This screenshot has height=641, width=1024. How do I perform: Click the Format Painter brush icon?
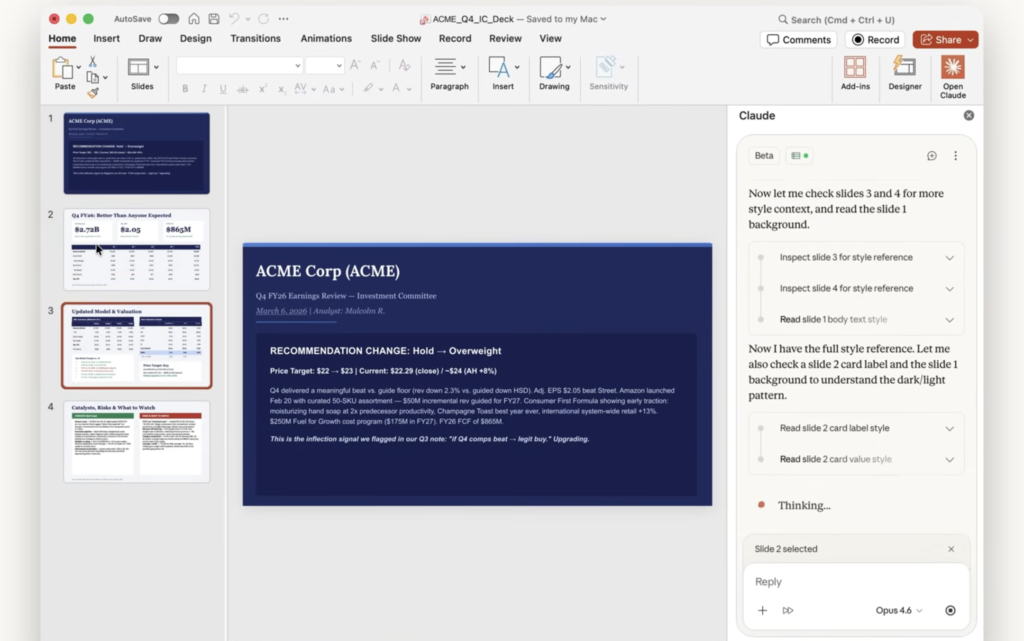point(93,93)
